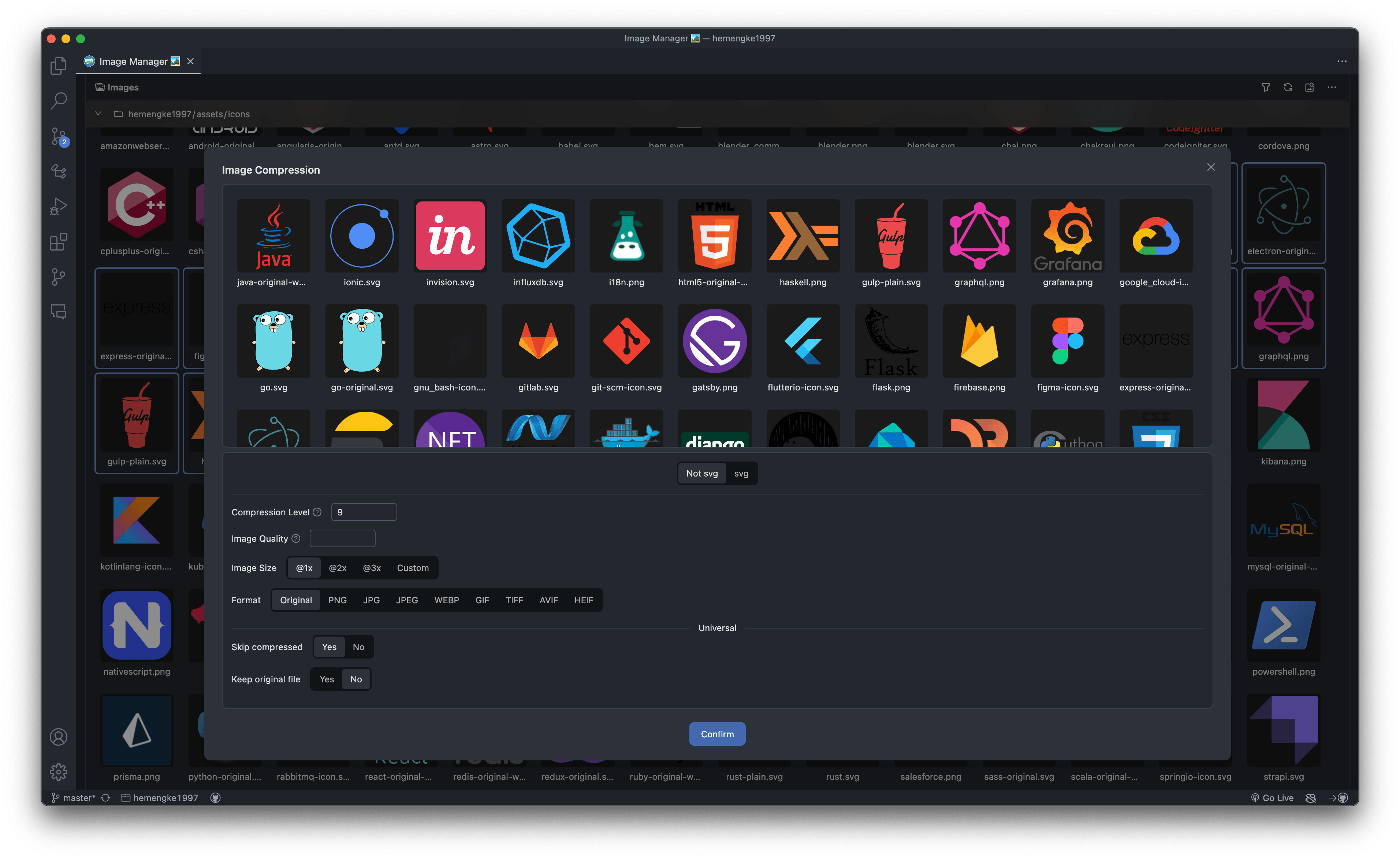Select the Image Manager editor tab
Image resolution: width=1400 pixels, height=860 pixels.
[133, 62]
